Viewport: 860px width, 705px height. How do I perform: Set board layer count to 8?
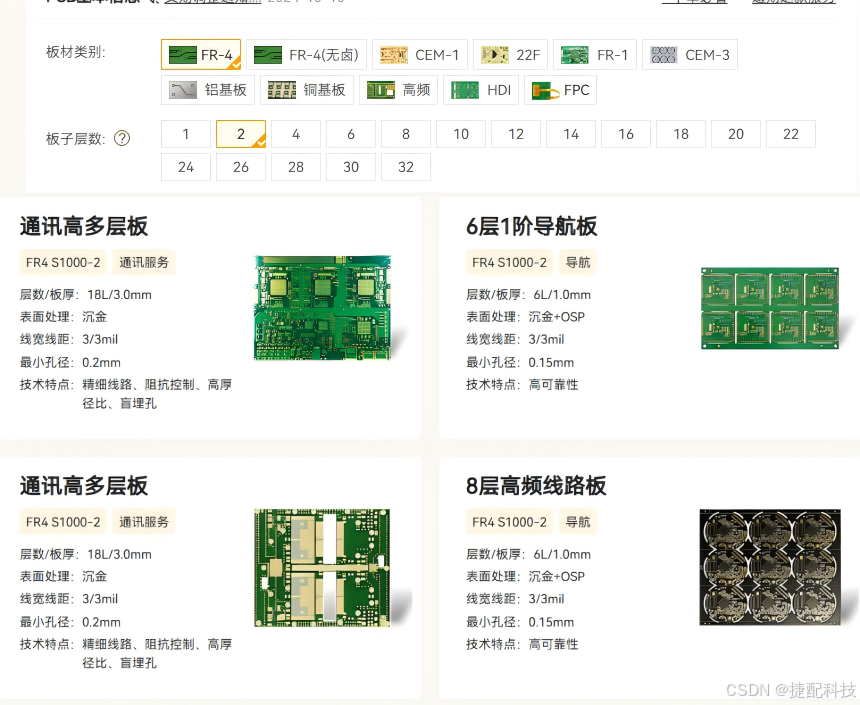point(406,134)
